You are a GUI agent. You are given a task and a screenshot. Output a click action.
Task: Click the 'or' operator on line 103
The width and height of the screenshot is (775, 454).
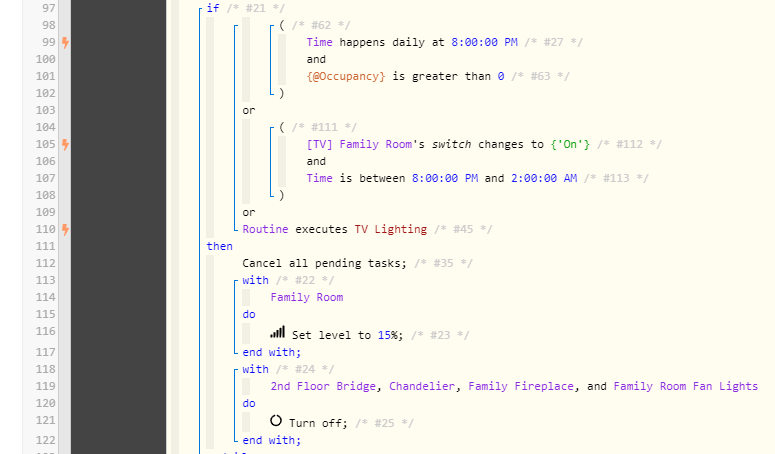tap(249, 111)
